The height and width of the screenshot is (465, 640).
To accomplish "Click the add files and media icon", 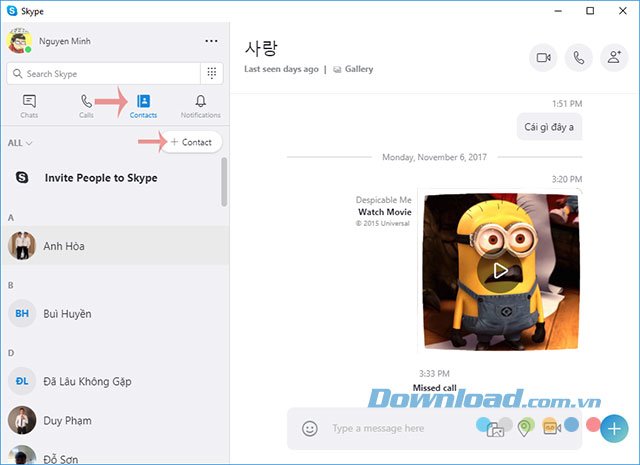I will click(495, 429).
